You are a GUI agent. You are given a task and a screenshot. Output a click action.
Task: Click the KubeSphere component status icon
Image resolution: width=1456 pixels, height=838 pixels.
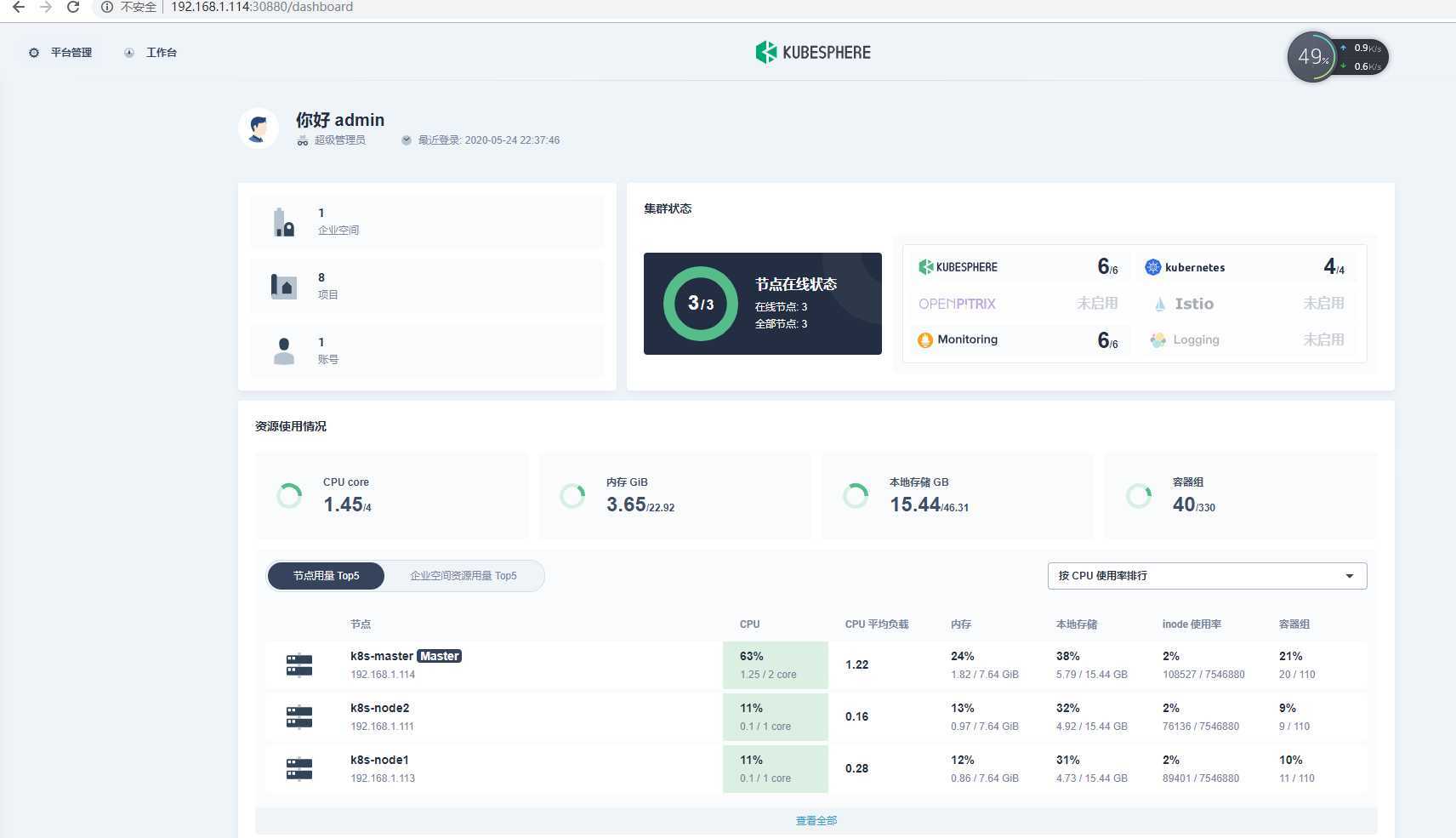(x=926, y=267)
